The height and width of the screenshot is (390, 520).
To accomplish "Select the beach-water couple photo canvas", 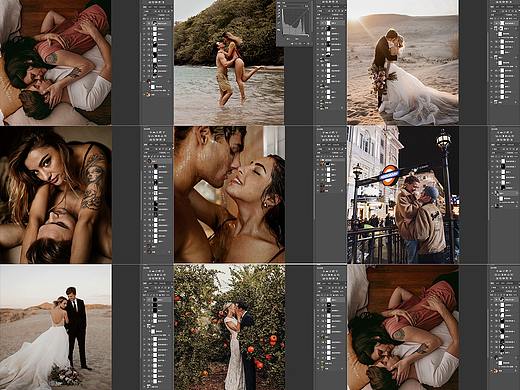I will coord(229,62).
